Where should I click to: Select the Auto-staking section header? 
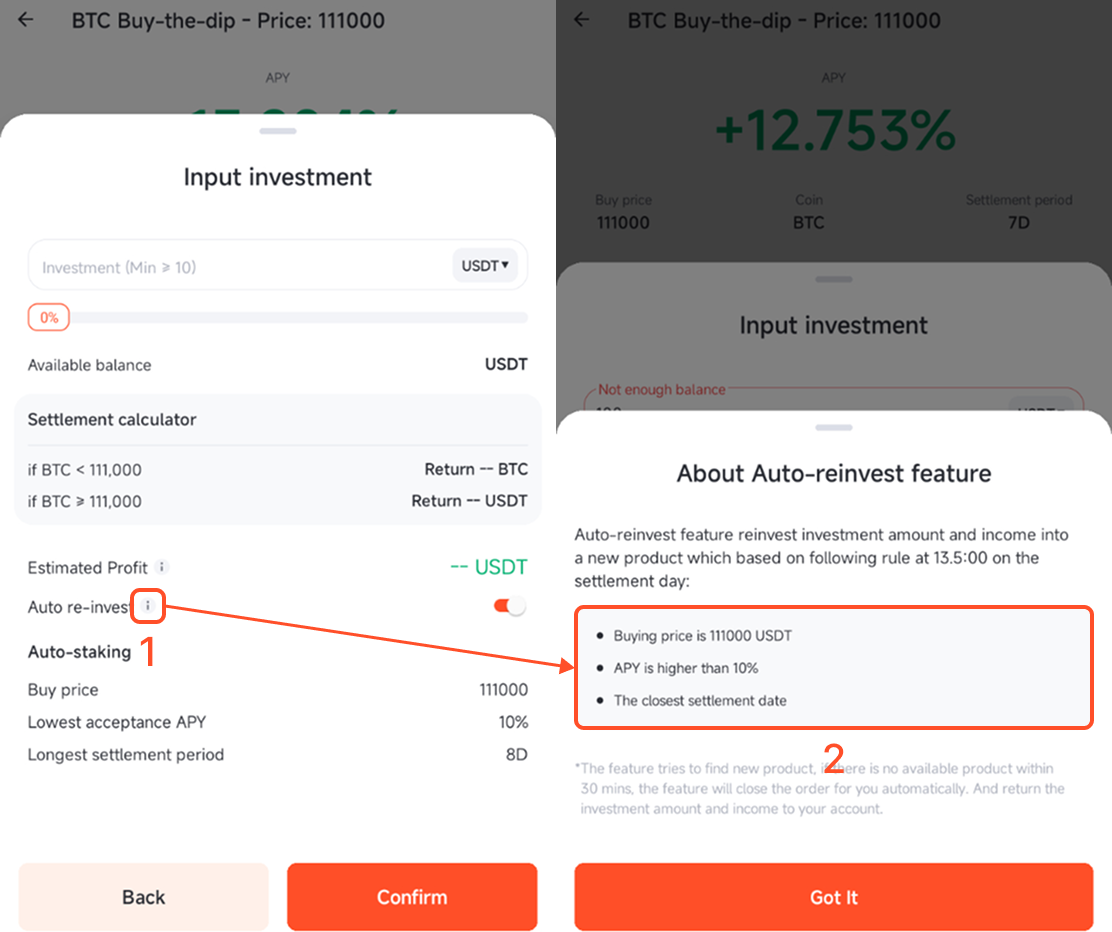tap(77, 651)
